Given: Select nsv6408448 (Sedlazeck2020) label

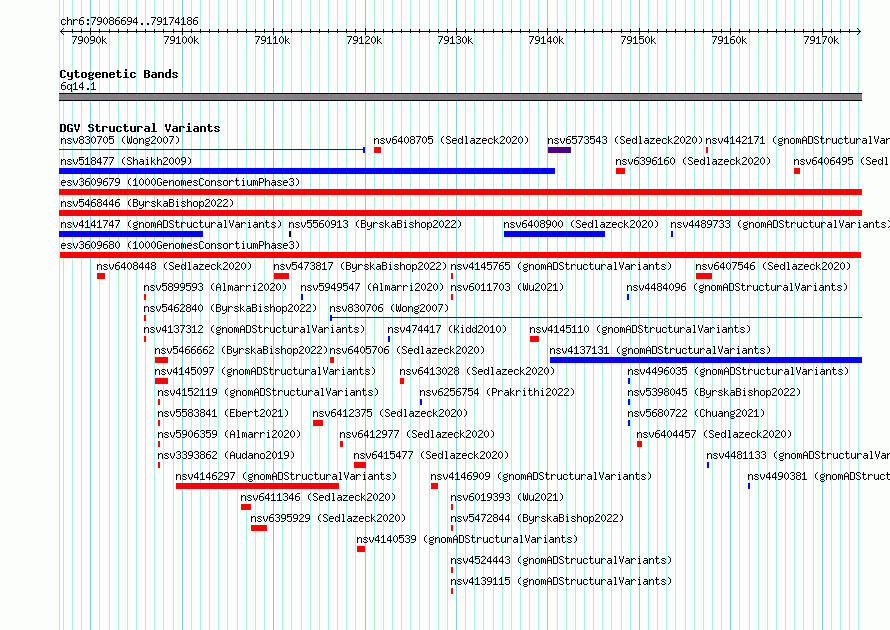Looking at the screenshot, I should 174,266.
